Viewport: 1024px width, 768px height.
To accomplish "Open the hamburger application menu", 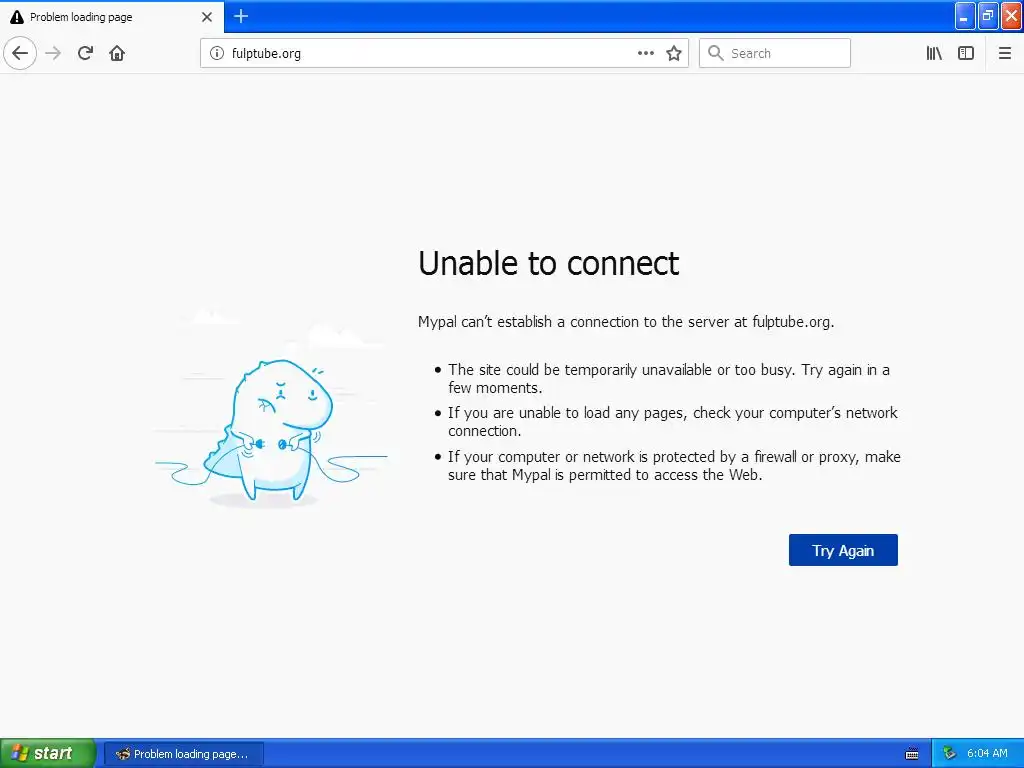I will [1005, 53].
